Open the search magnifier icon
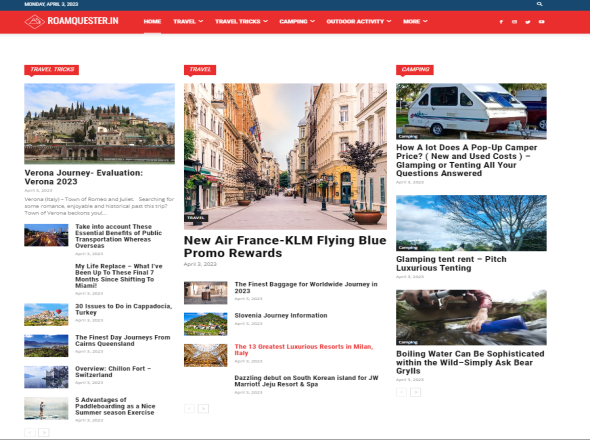This screenshot has width=590, height=440. (x=539, y=4)
